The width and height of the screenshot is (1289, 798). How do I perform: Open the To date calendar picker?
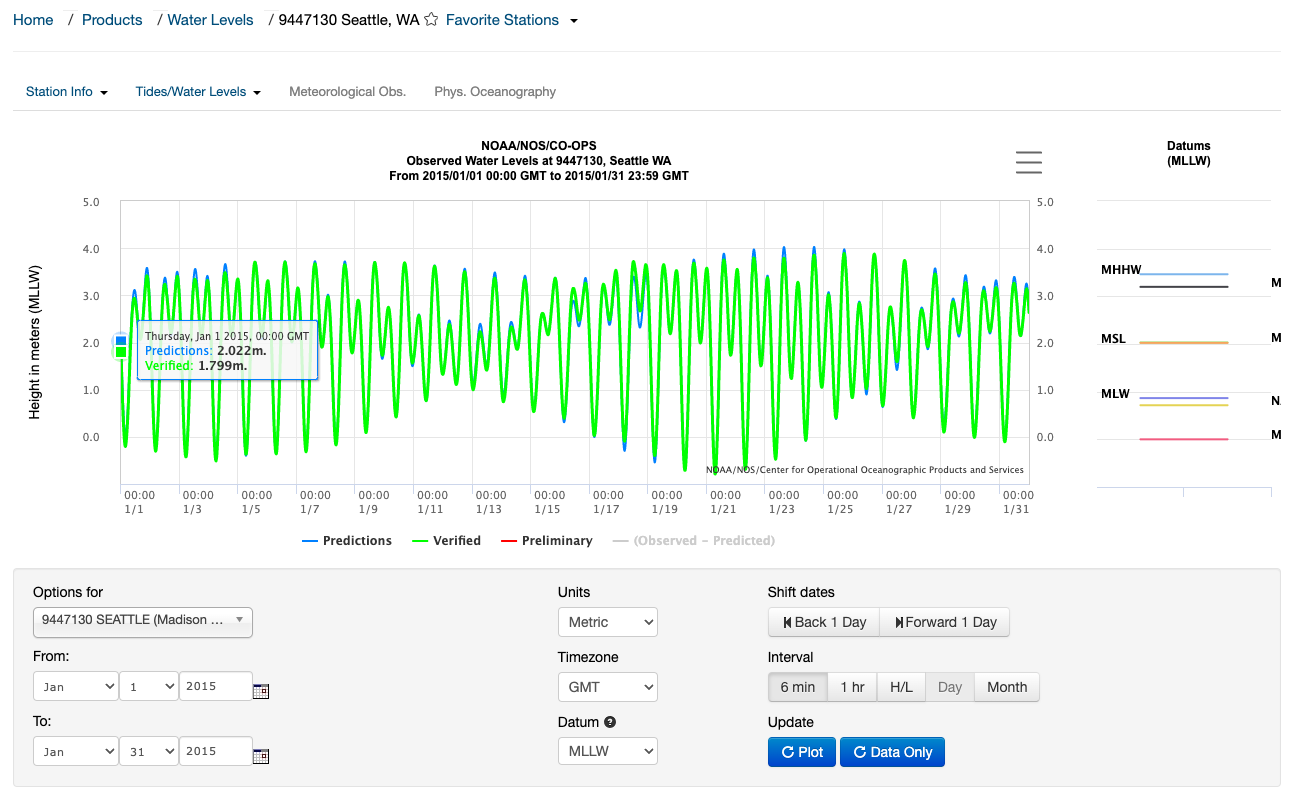tap(261, 755)
